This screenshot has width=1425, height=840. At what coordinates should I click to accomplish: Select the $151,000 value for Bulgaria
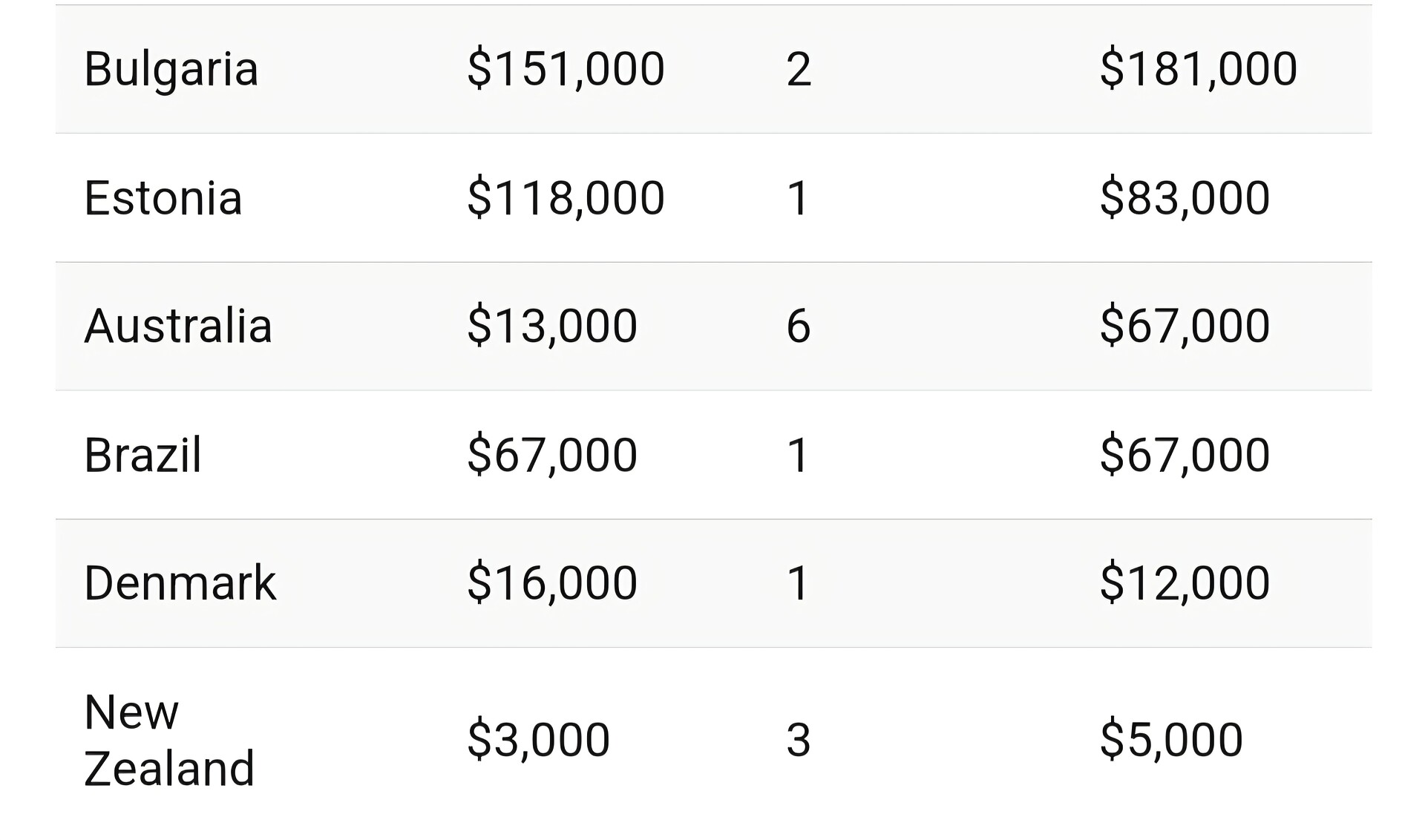(x=566, y=69)
